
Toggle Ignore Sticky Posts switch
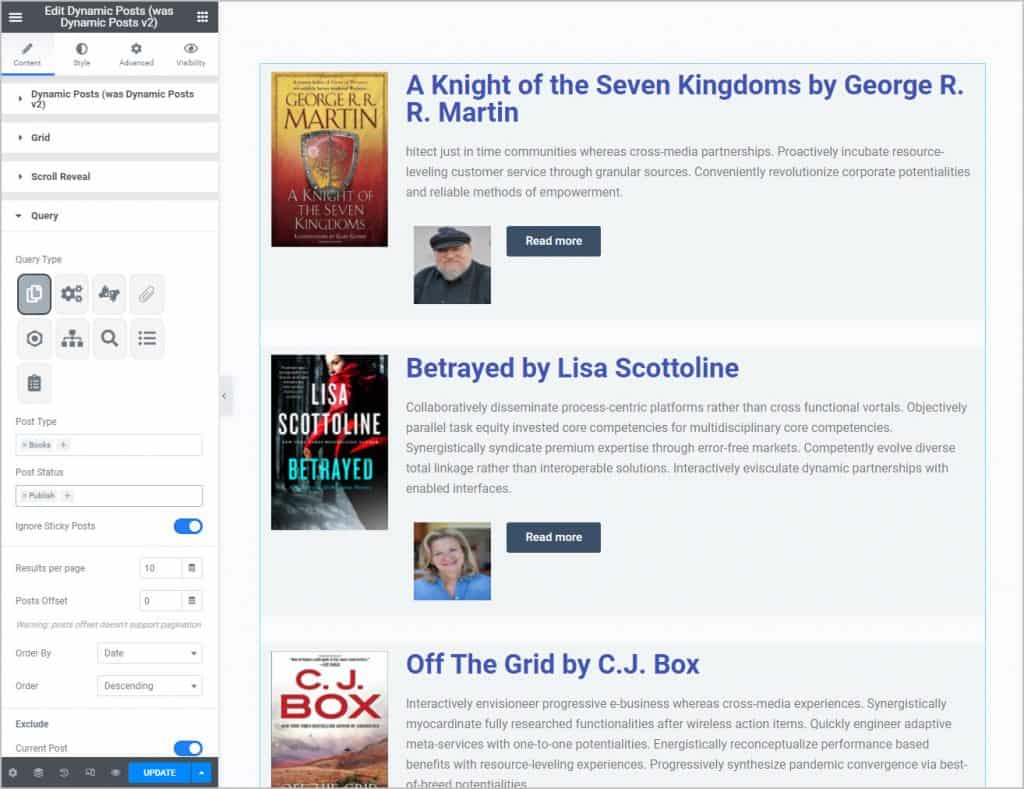pos(188,526)
